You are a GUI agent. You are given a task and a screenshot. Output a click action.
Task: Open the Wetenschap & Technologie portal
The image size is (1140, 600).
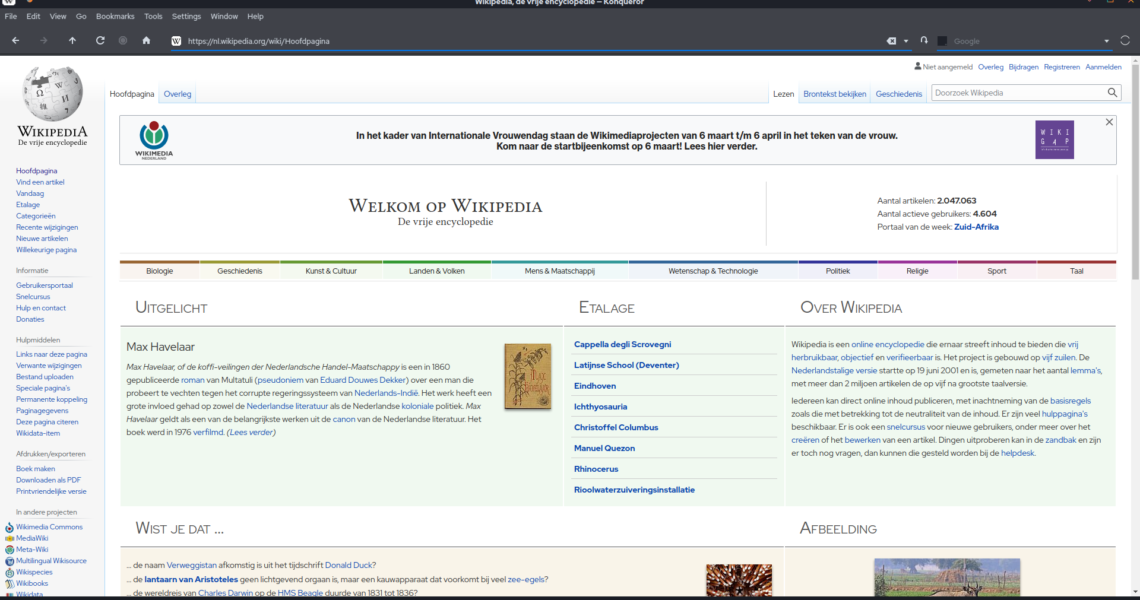click(713, 271)
